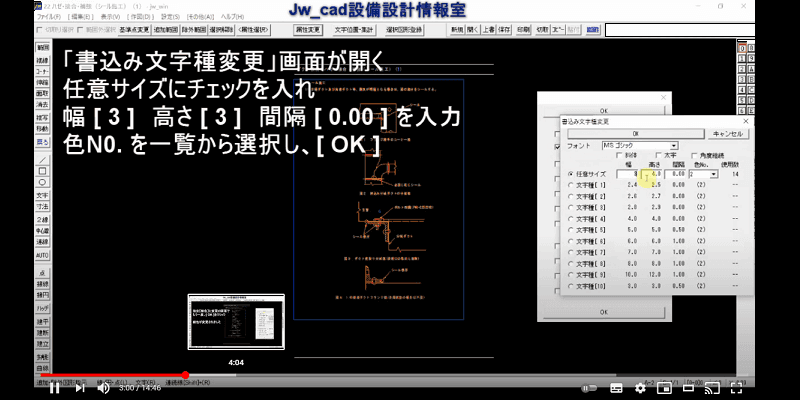Viewport: 800px width, 400px height.
Task: Select the AUTO tool
Action: point(42,255)
